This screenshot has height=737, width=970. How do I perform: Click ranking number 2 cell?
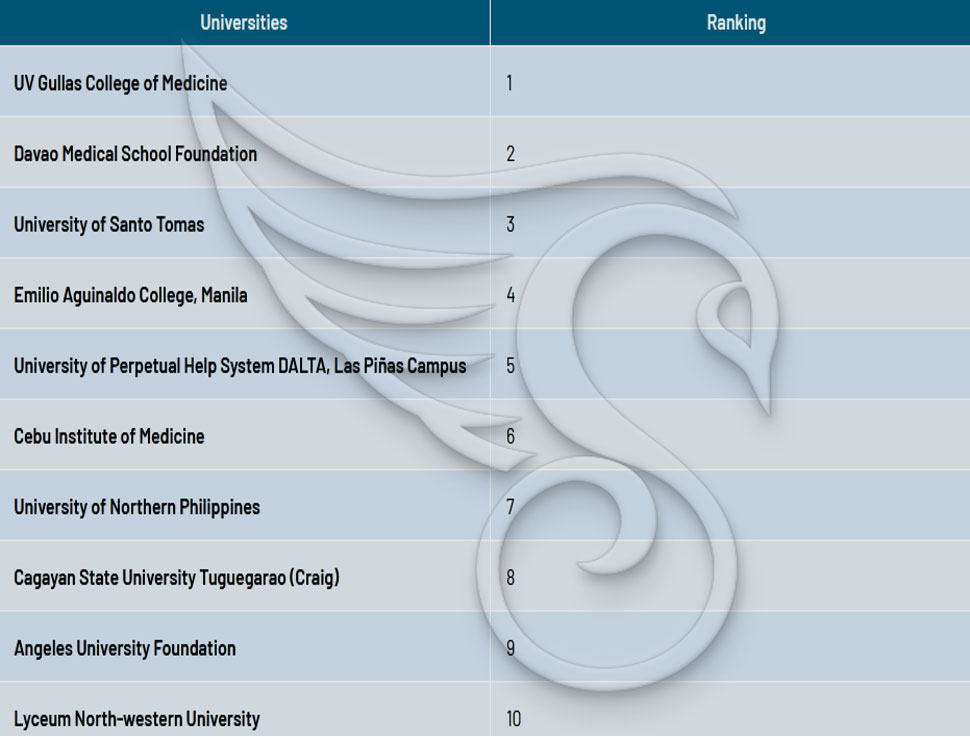click(x=731, y=152)
